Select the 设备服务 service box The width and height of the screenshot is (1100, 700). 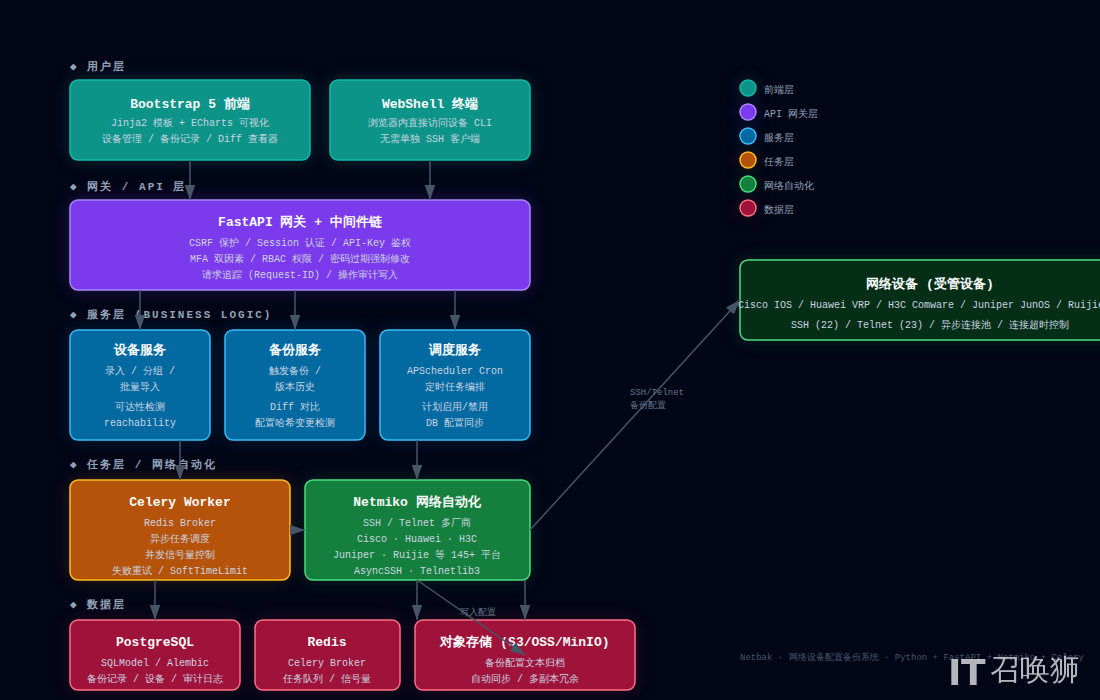tap(140, 385)
